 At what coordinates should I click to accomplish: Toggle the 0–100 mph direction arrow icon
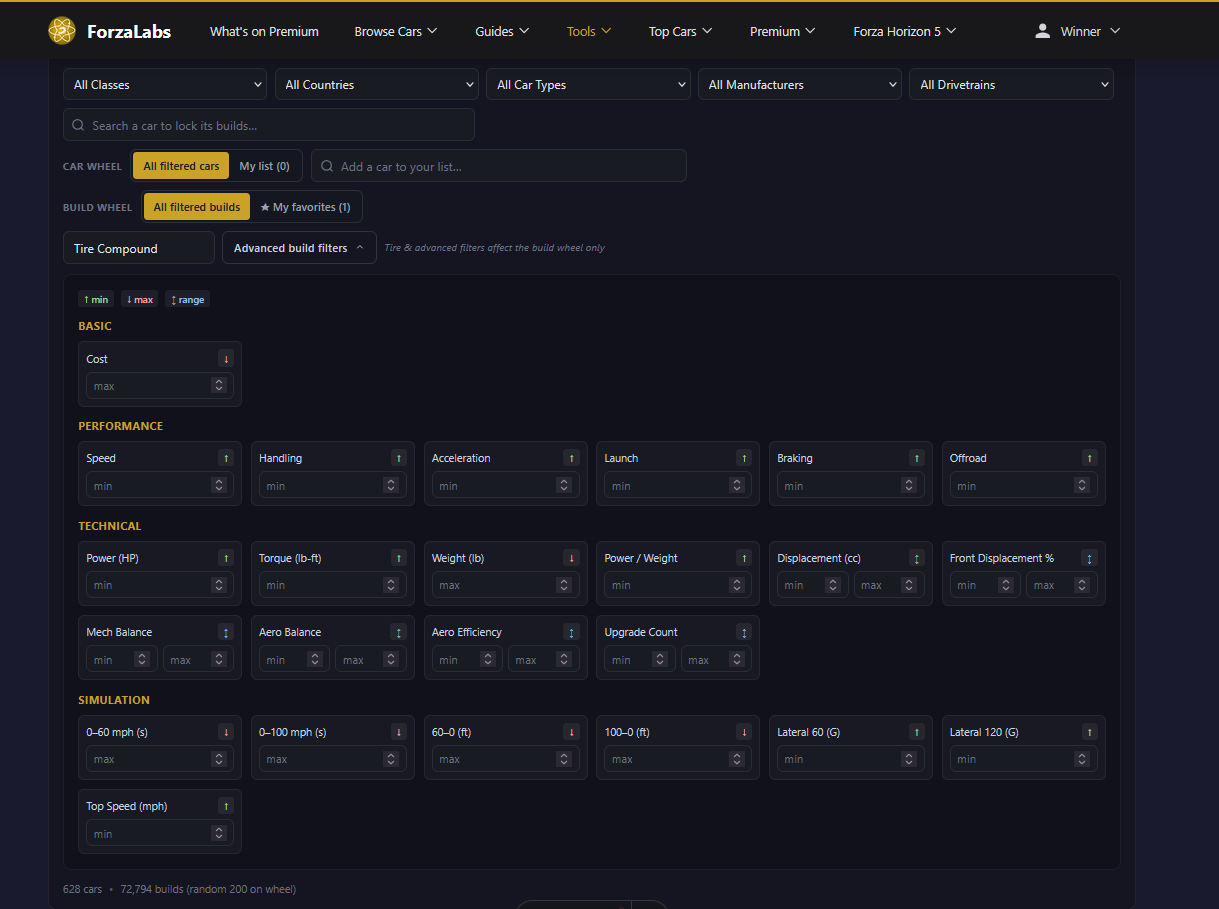[x=399, y=732]
